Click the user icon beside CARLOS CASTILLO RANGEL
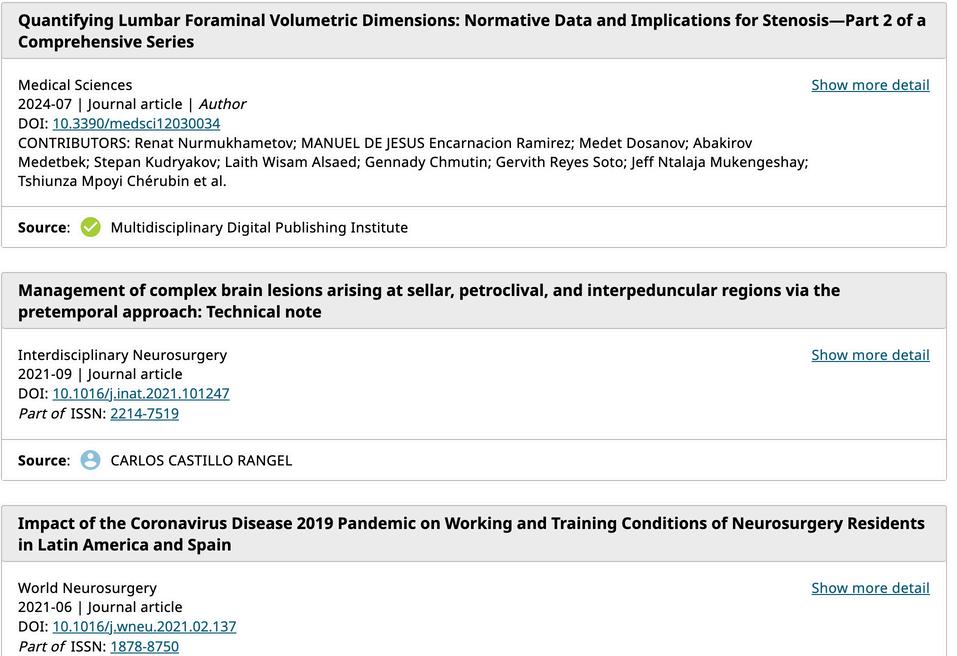 (90, 460)
